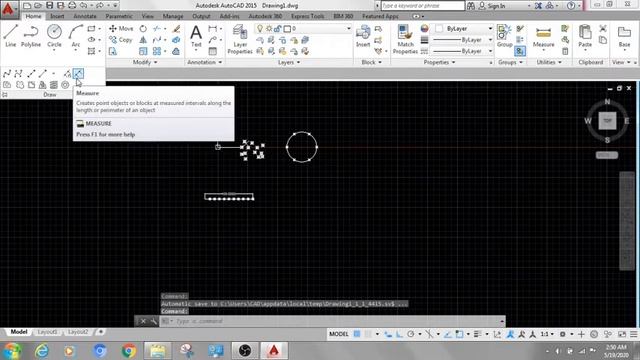Click the Array tool icon
The width and height of the screenshot is (640, 360).
pos(157,51)
